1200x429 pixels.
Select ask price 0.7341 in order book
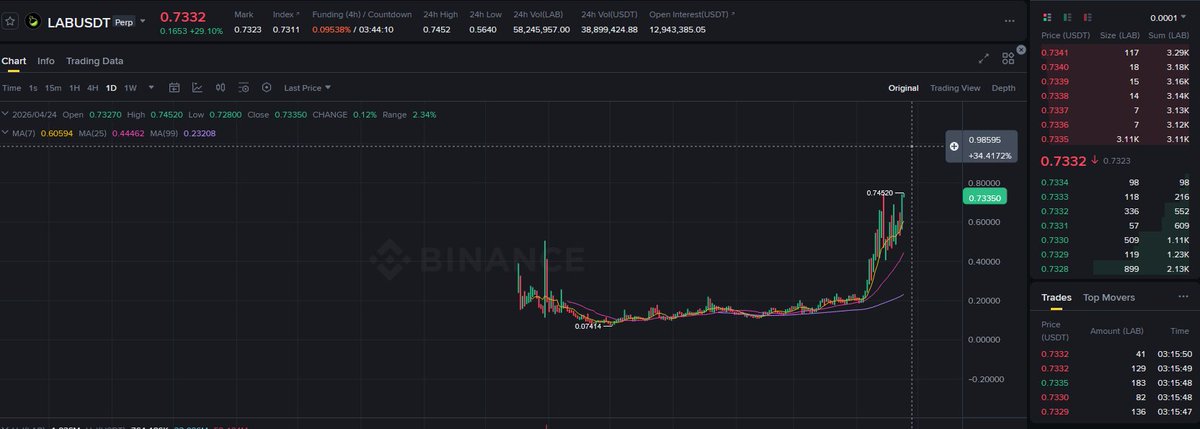coord(1054,52)
